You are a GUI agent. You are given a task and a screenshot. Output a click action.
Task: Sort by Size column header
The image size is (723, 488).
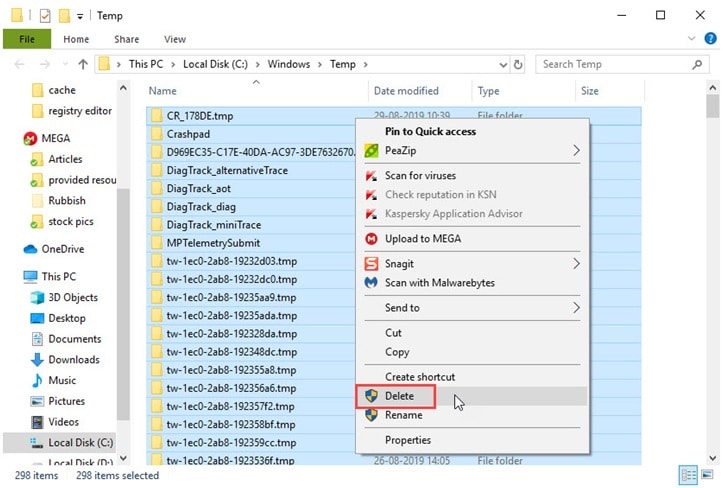[589, 91]
